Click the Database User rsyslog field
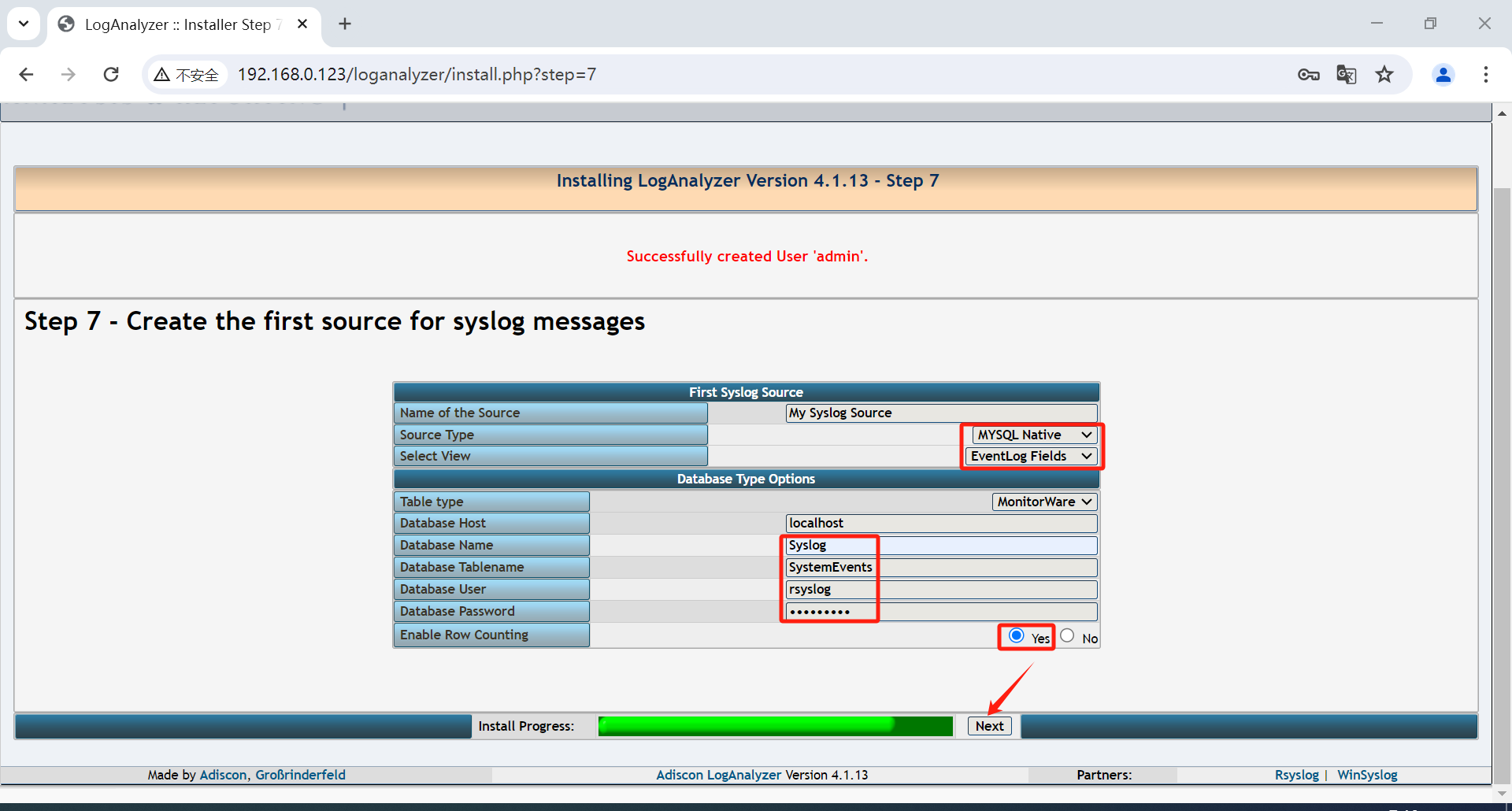 (942, 589)
